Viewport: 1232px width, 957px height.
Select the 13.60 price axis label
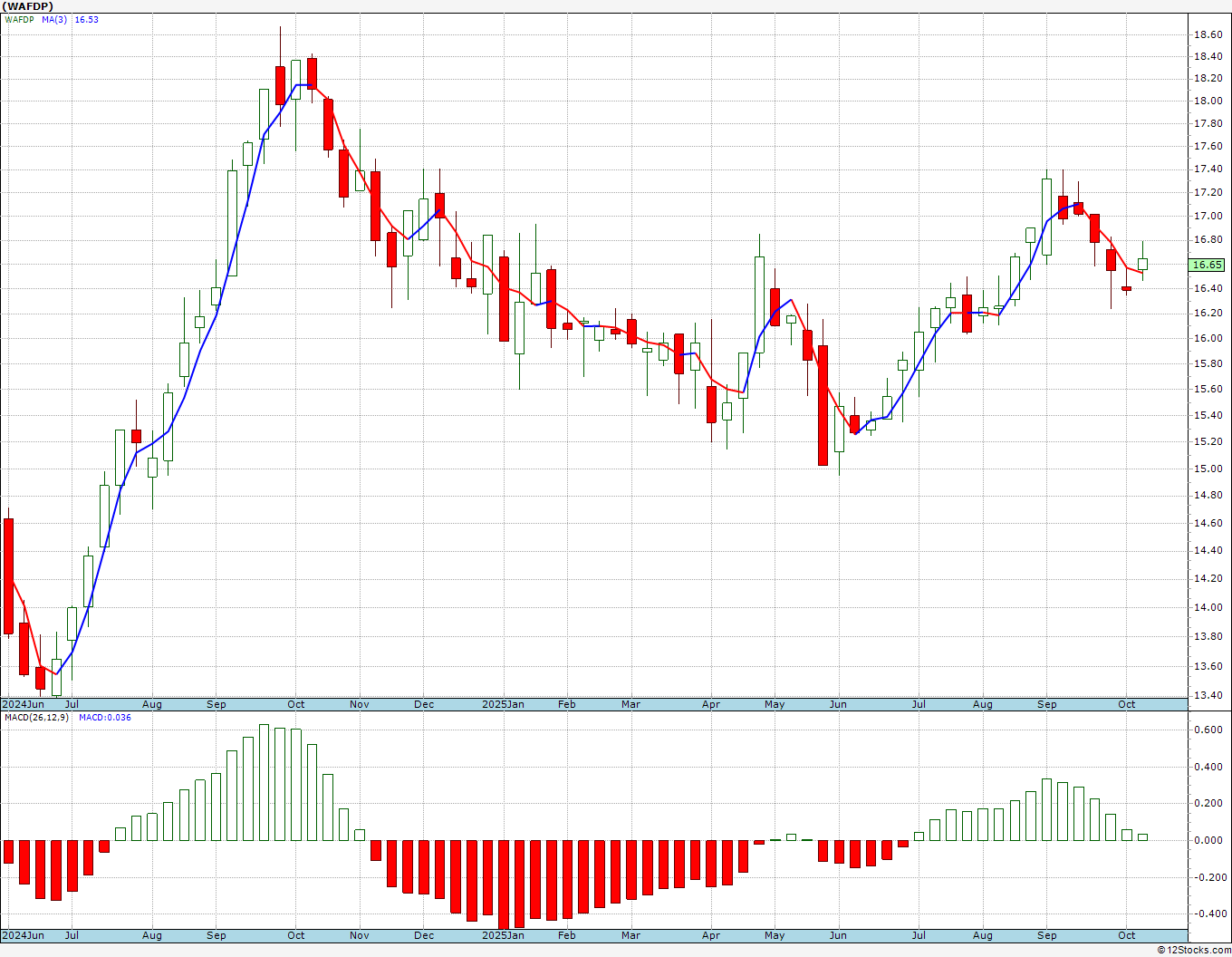(x=1207, y=666)
